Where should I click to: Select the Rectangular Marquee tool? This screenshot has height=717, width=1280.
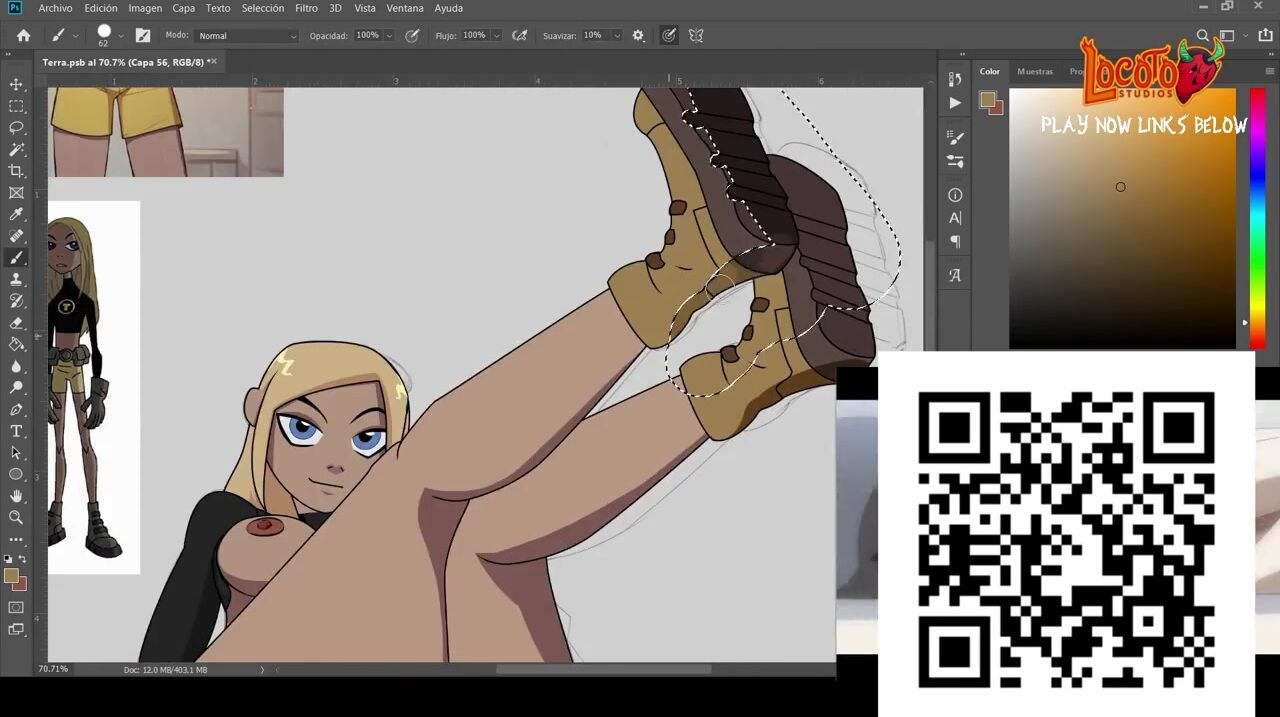[16, 106]
